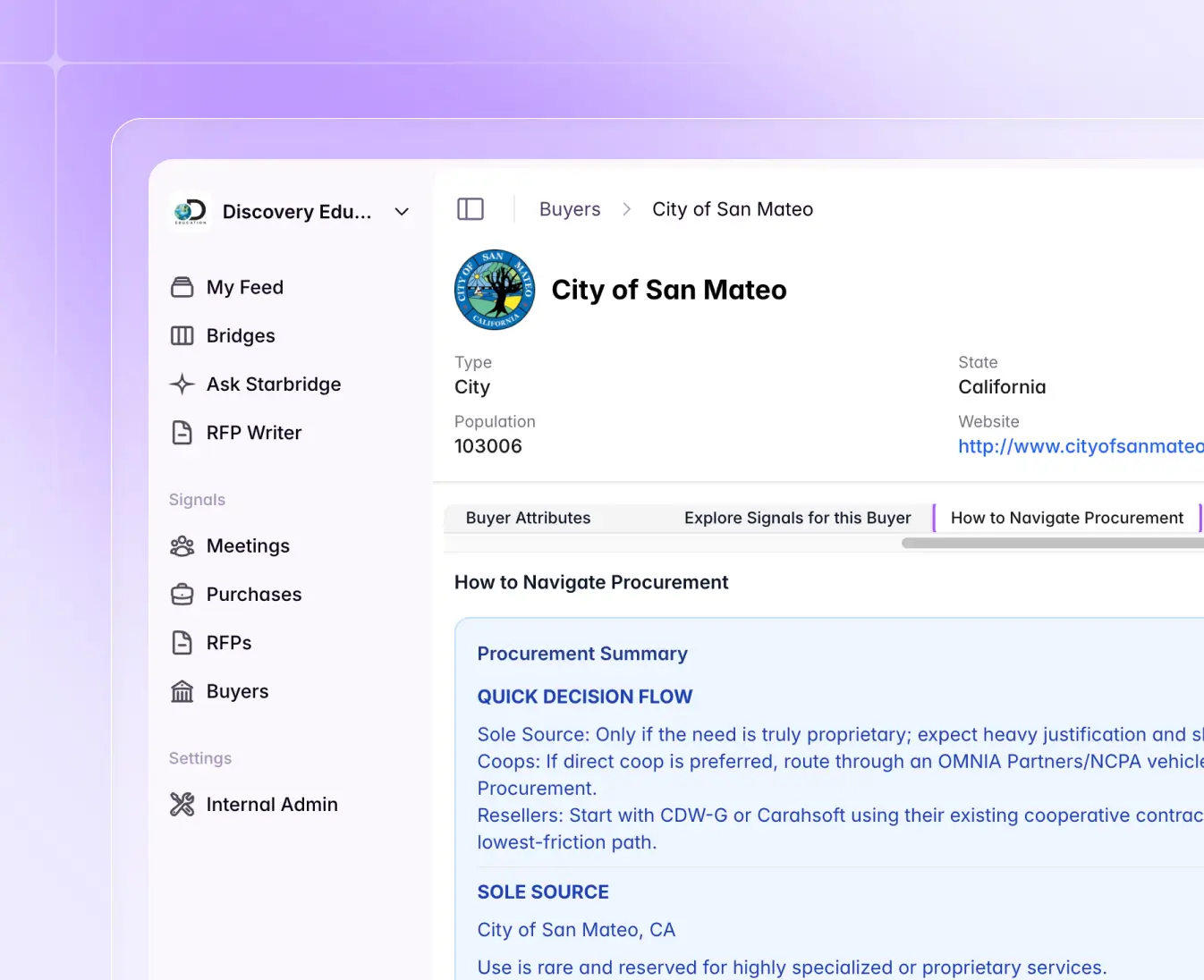Select the Ask Starbridge sparkle icon
1204x980 pixels.
(182, 384)
